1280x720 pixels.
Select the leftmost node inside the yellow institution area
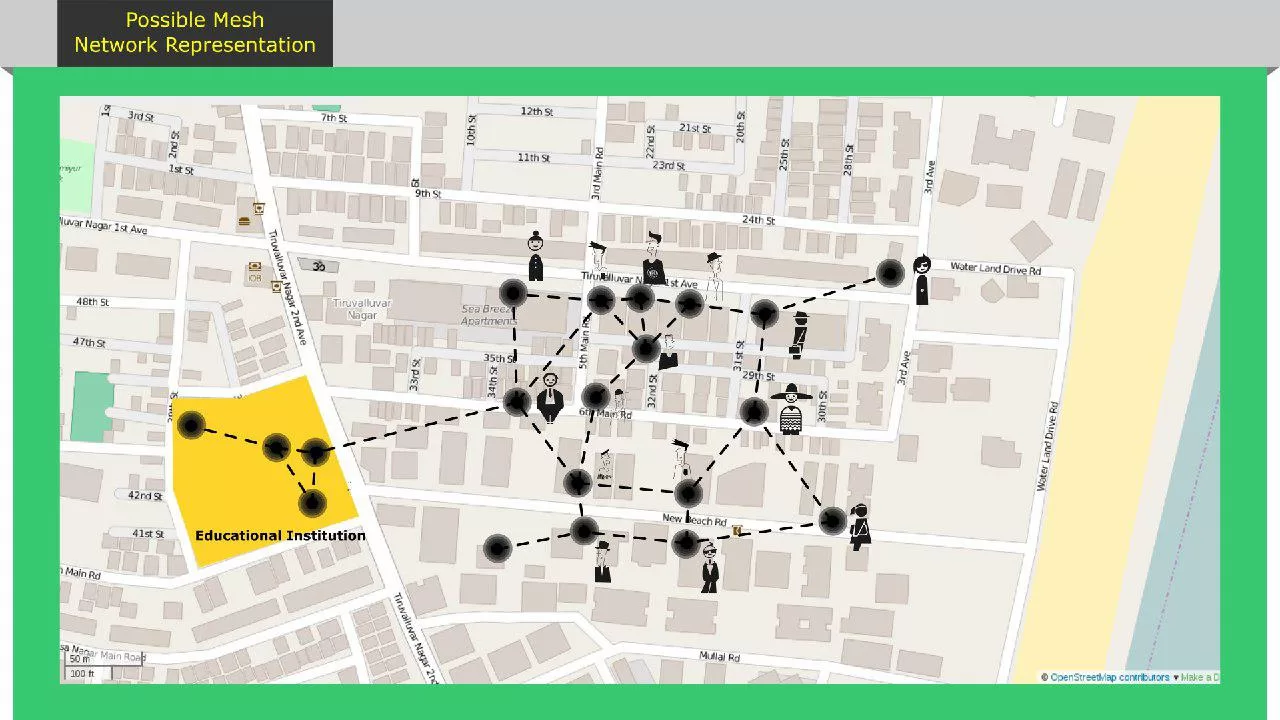pos(191,426)
